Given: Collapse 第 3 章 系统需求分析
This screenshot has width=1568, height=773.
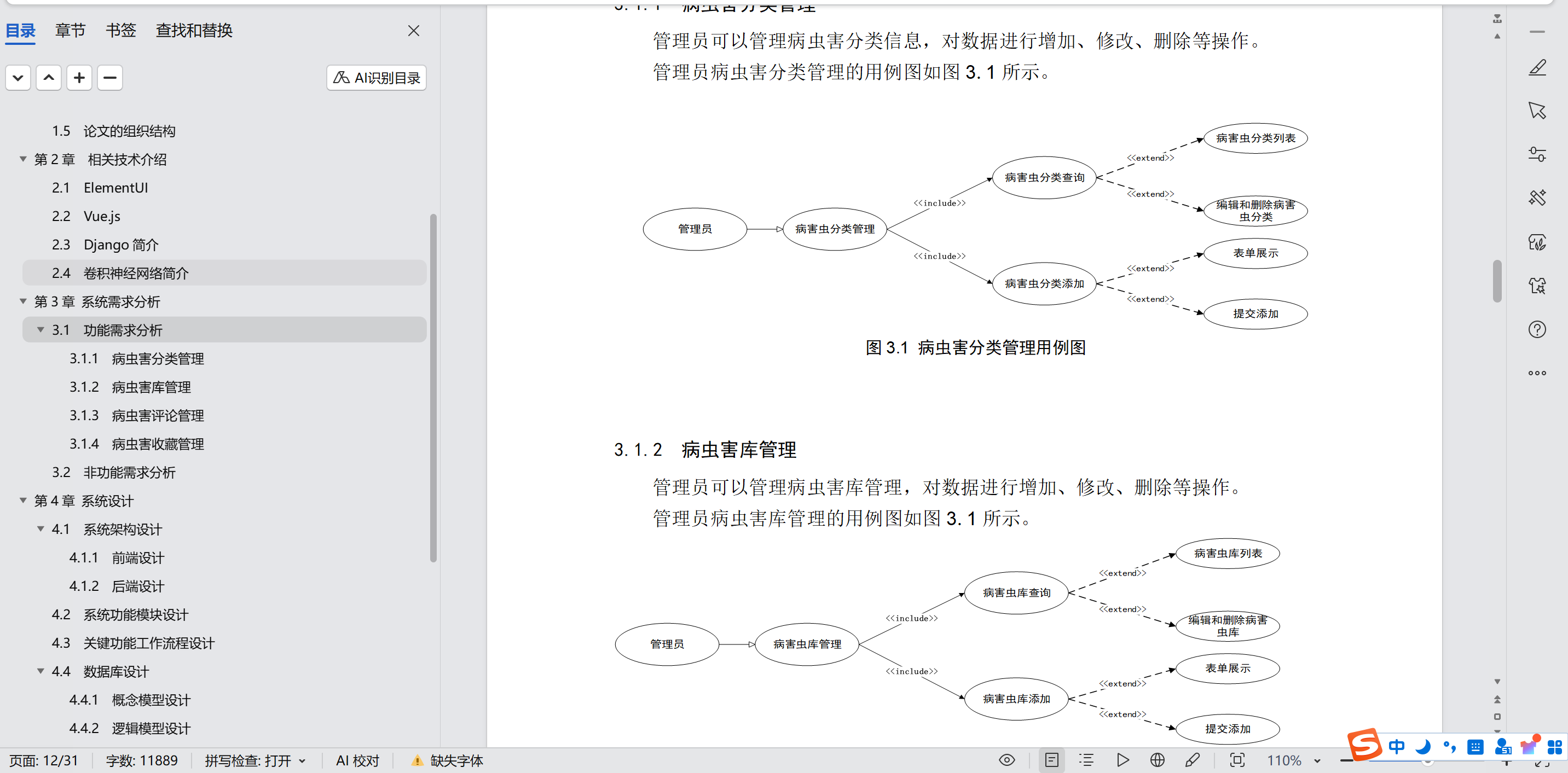Looking at the screenshot, I should 23,301.
